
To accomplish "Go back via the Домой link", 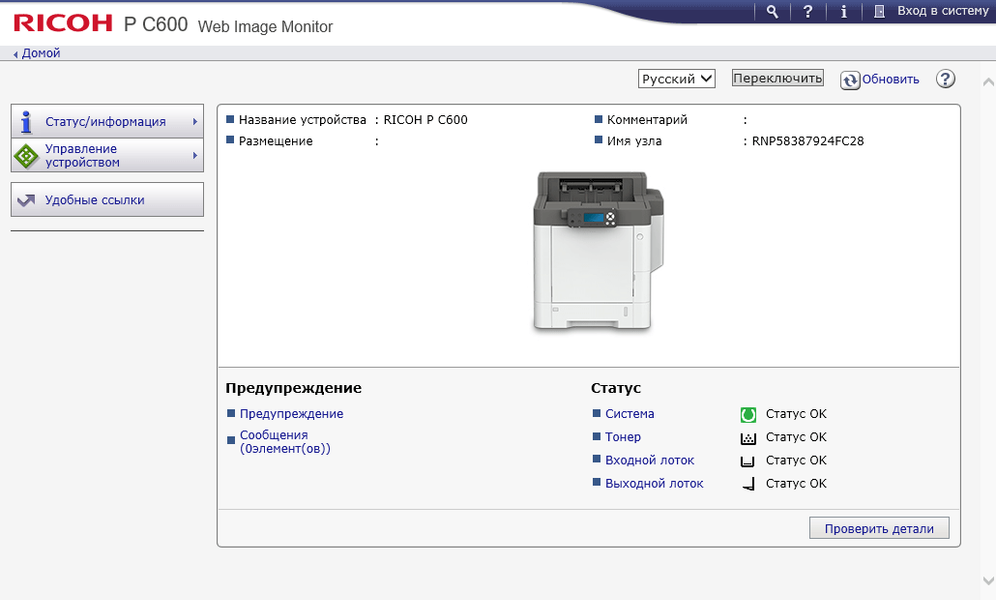I will coord(40,53).
